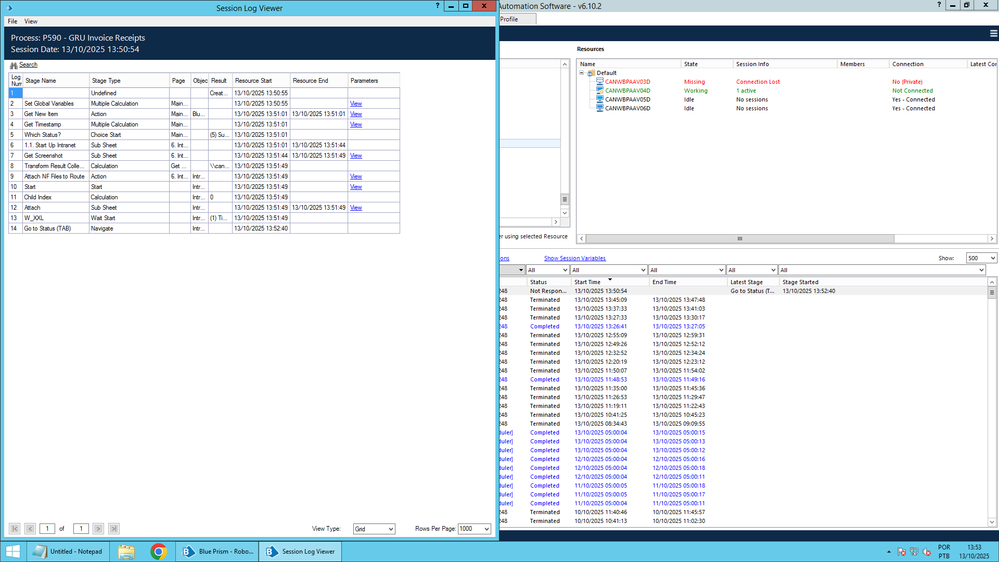Collapse the Default resource group
This screenshot has width=999, height=562.
coord(582,73)
